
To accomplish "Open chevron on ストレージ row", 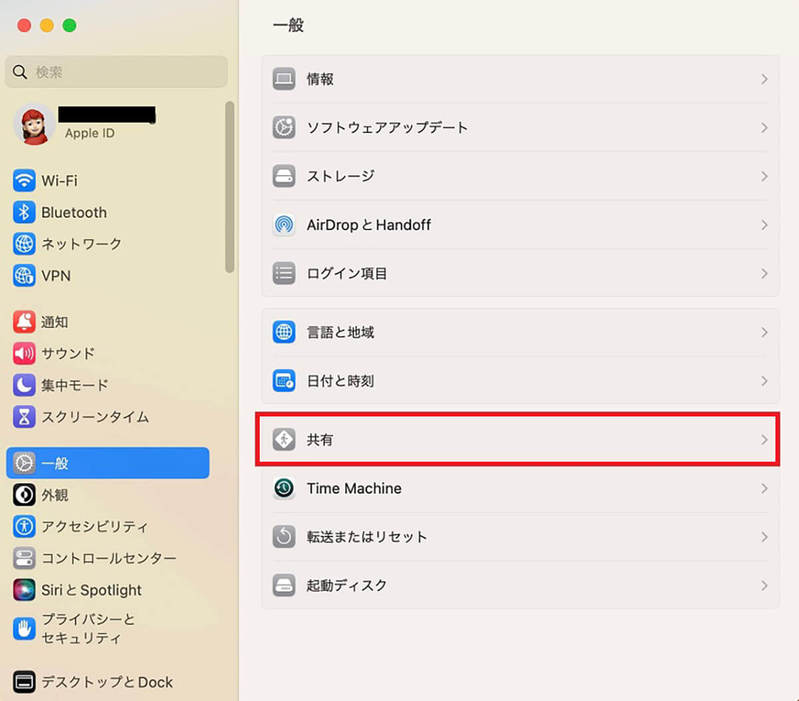I will pos(764,176).
